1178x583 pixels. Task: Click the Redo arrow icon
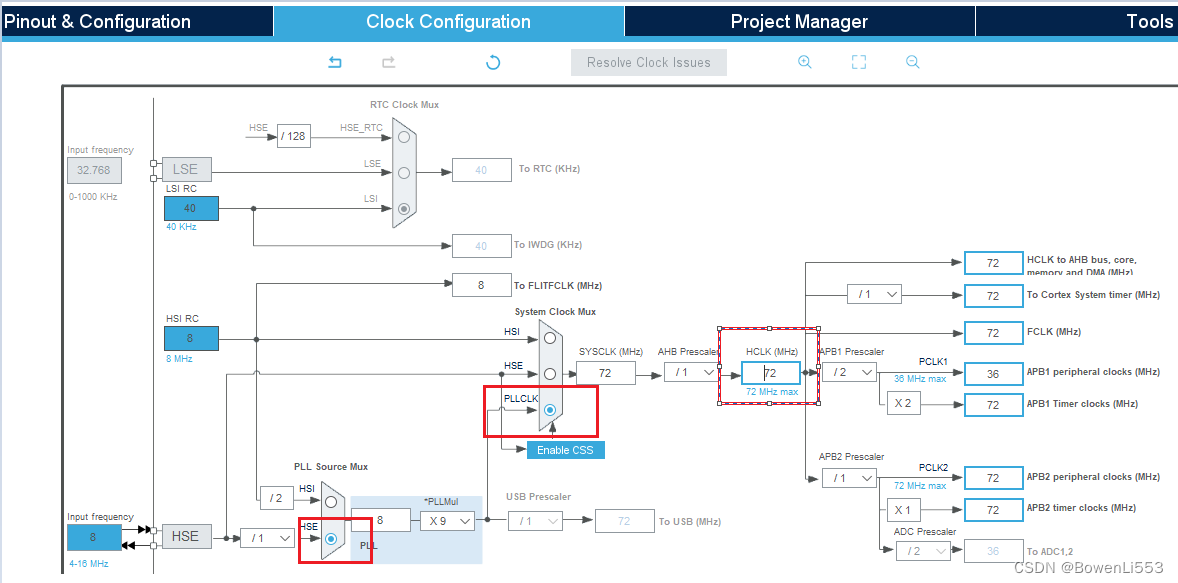coord(388,62)
